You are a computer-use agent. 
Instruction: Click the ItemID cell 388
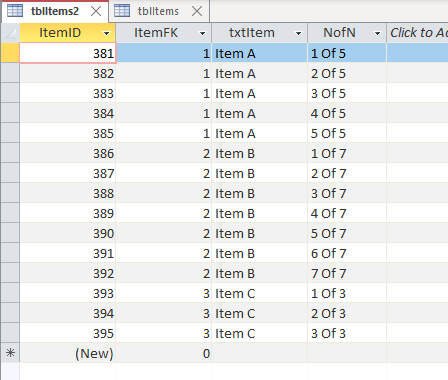68,193
